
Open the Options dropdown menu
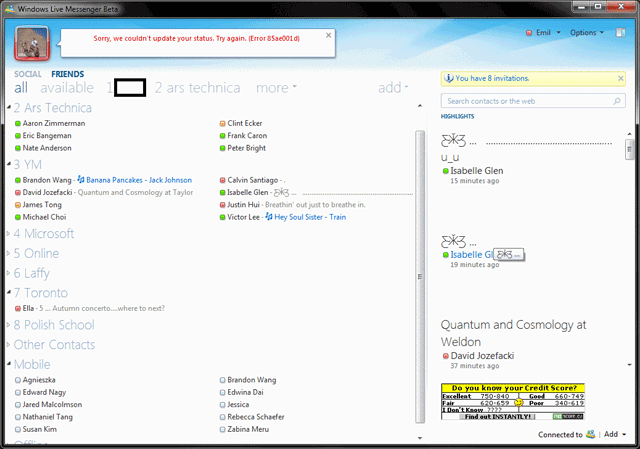click(587, 33)
